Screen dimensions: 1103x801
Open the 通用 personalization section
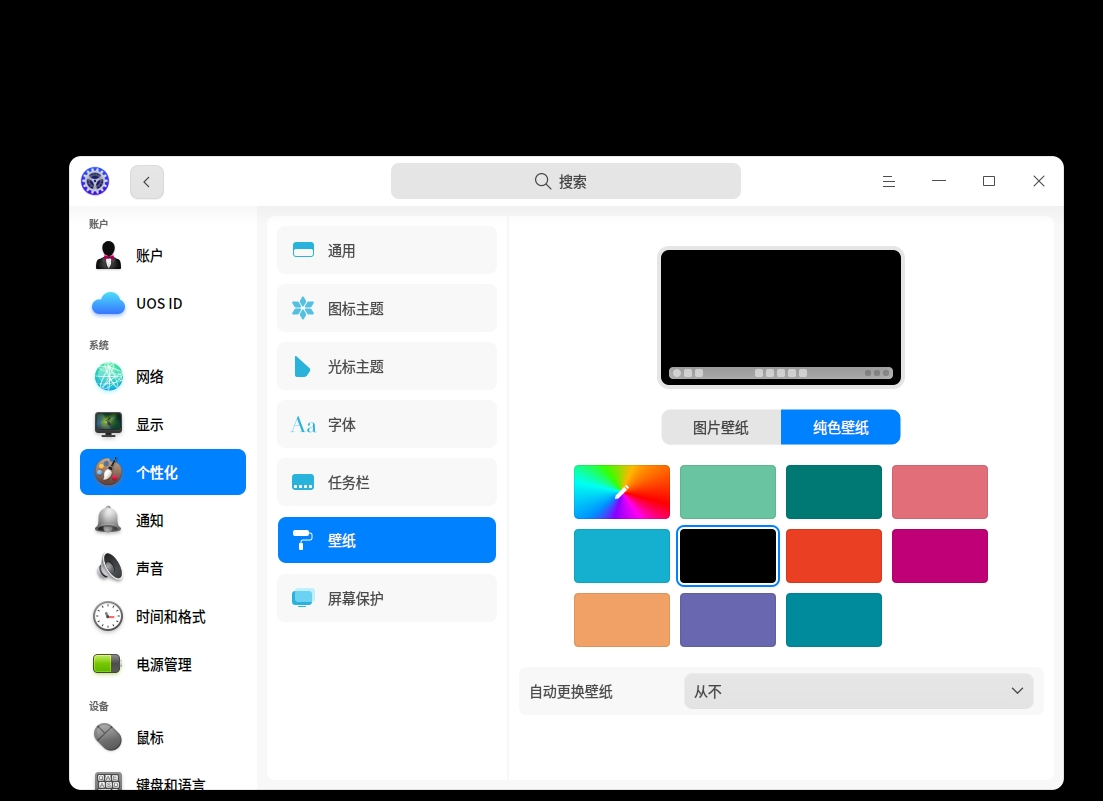click(x=387, y=250)
